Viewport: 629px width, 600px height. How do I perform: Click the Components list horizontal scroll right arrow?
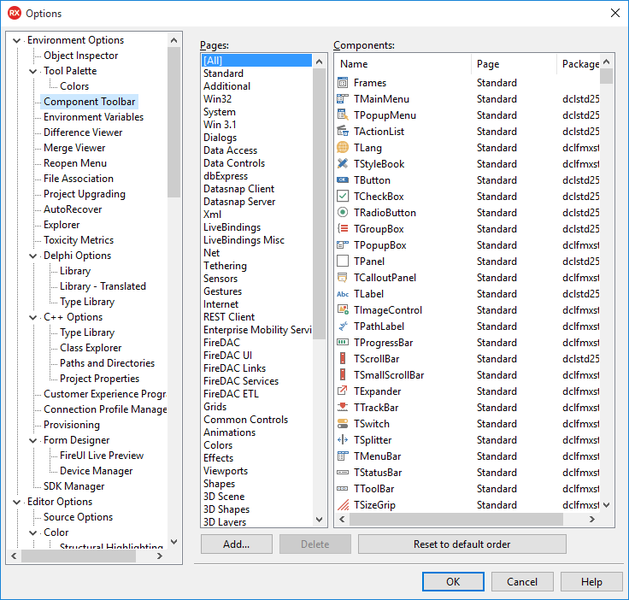(x=592, y=519)
